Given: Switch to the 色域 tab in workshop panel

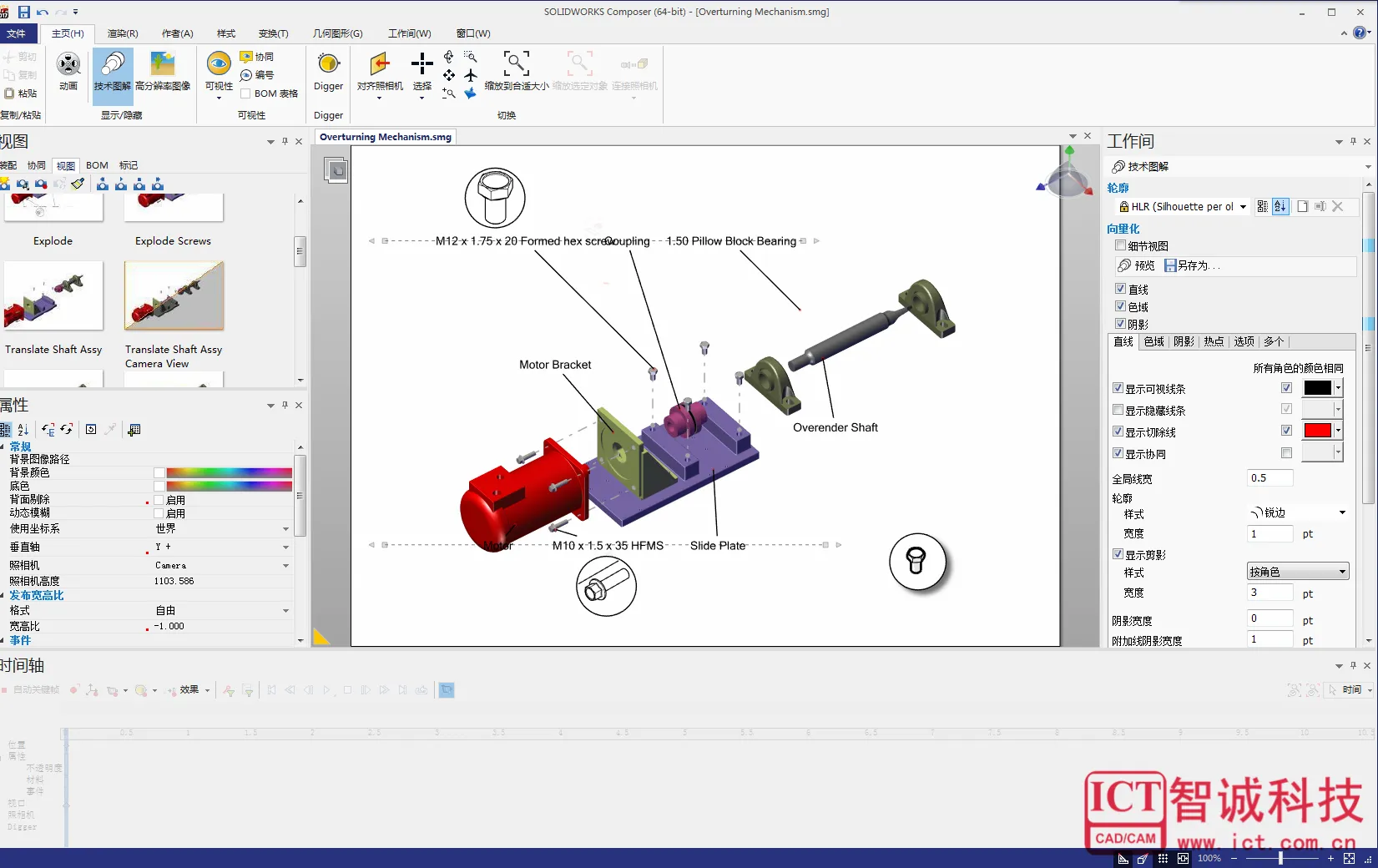Looking at the screenshot, I should pyautogui.click(x=1153, y=341).
